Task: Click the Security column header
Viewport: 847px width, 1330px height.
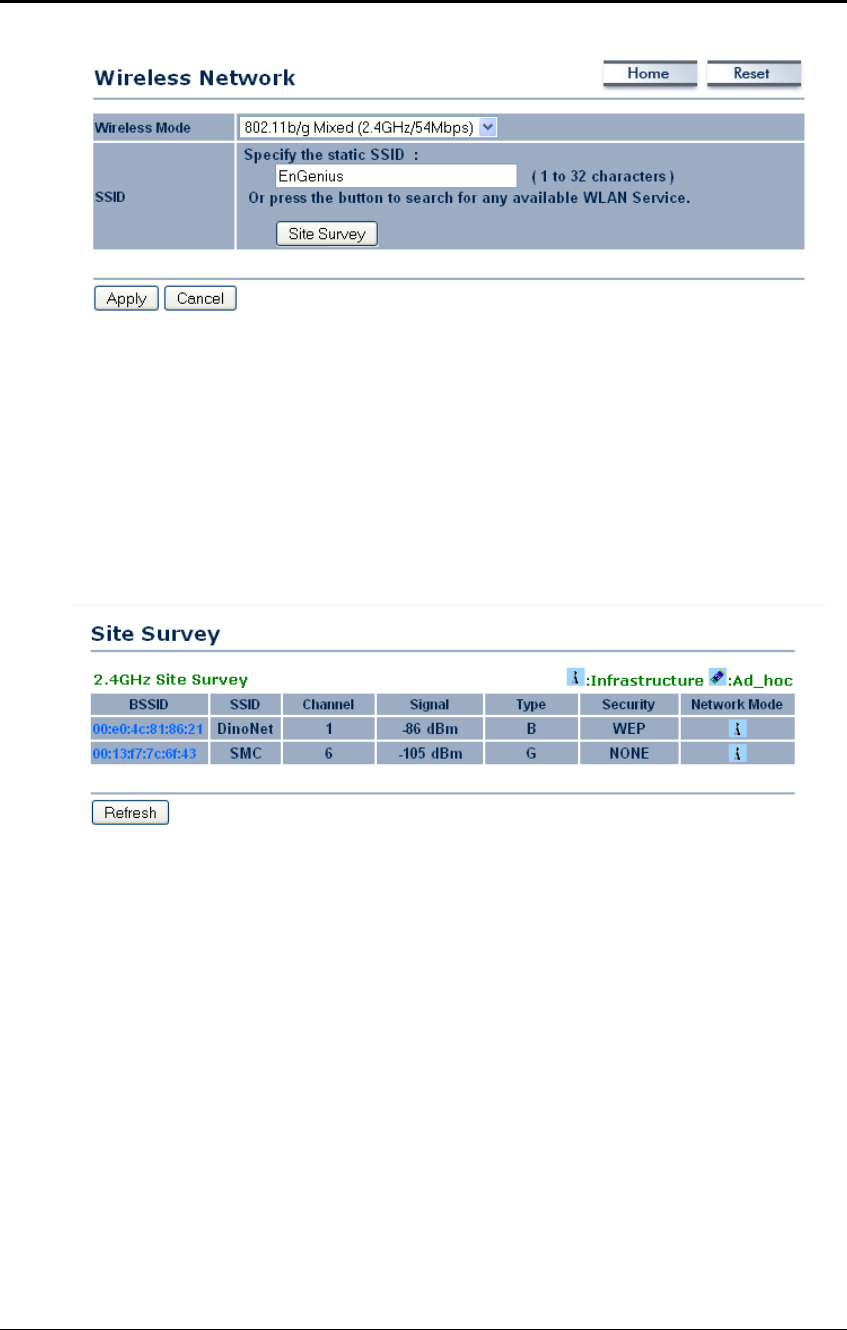Action: 628,704
